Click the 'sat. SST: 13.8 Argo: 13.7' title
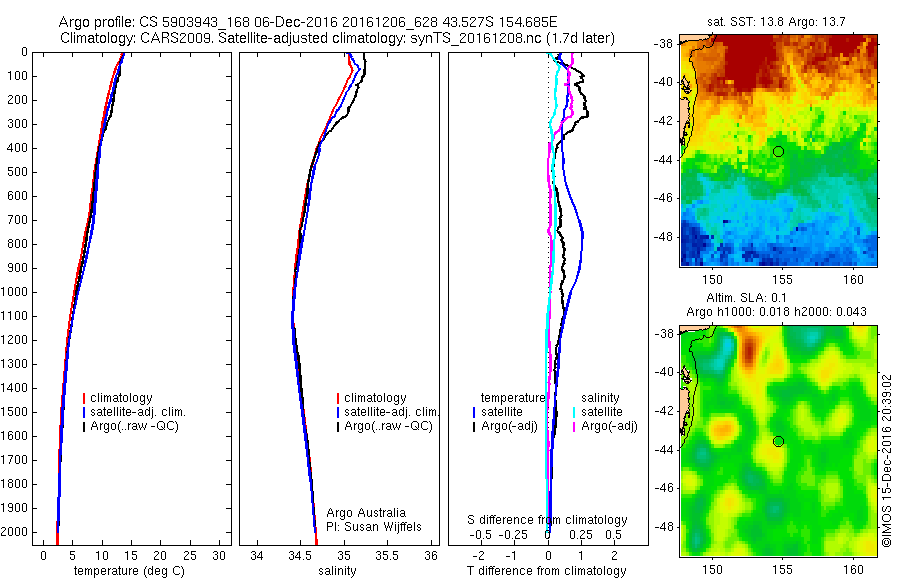 click(777, 22)
